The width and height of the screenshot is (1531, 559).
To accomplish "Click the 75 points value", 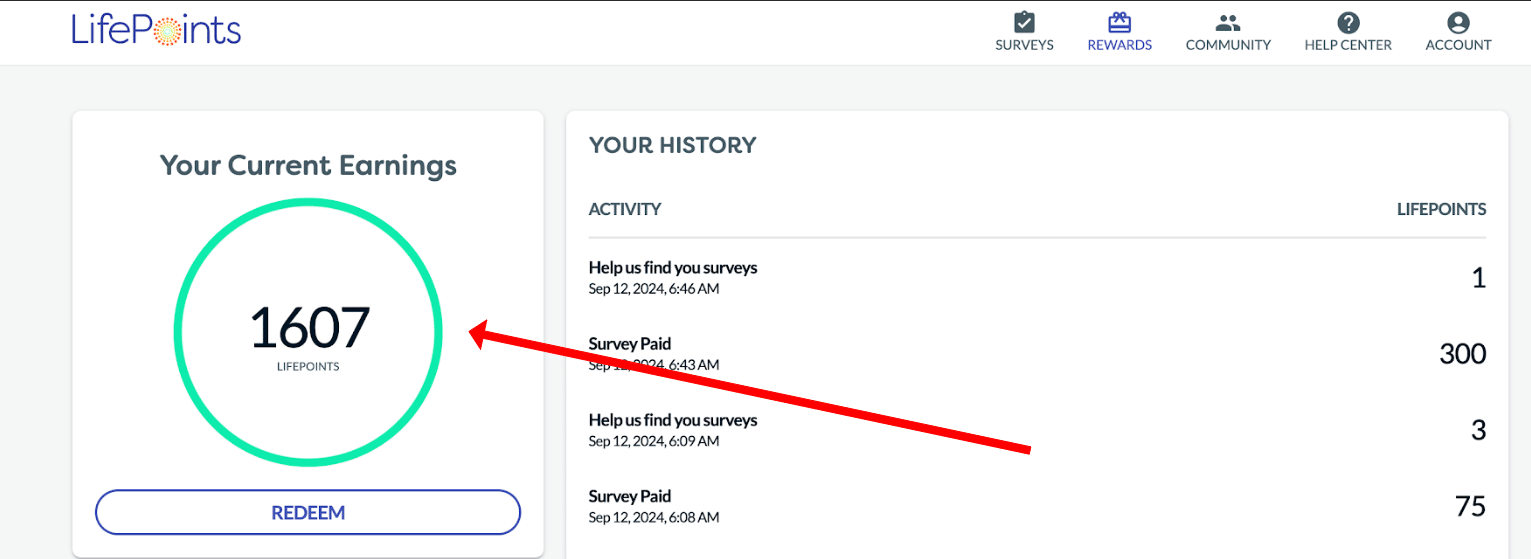I will pyautogui.click(x=1471, y=506).
